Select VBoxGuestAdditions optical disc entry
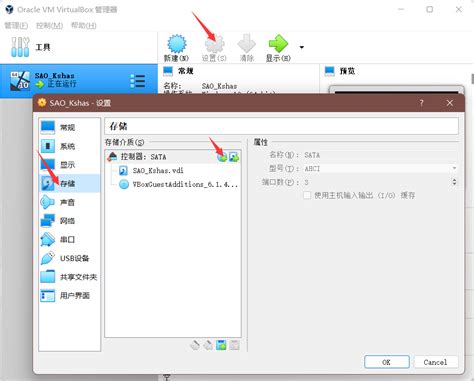The height and width of the screenshot is (381, 474). pyautogui.click(x=173, y=184)
